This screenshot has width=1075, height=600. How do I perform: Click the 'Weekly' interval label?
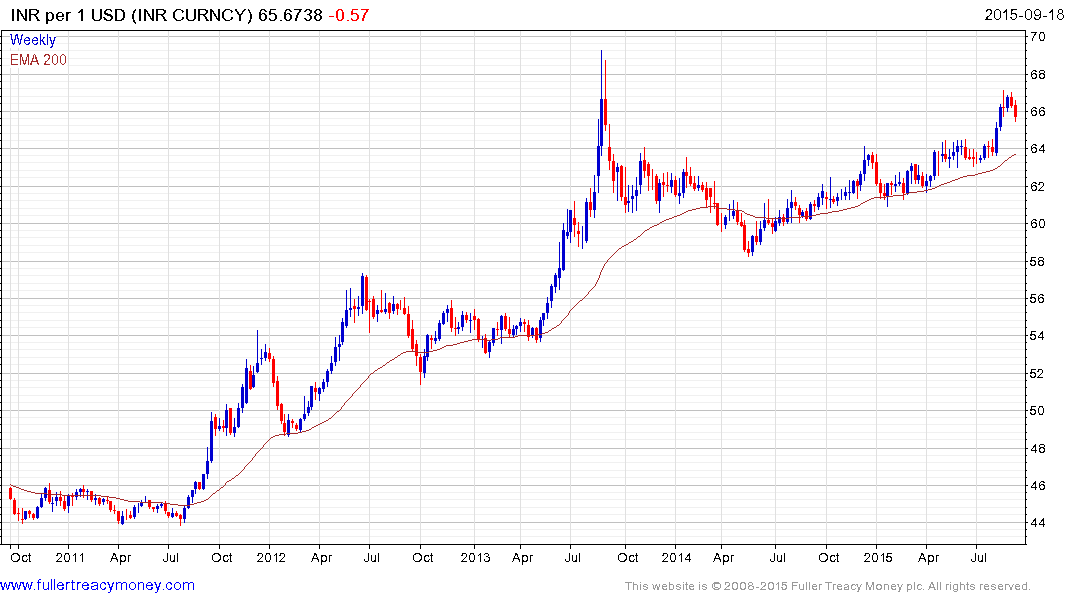[32, 40]
